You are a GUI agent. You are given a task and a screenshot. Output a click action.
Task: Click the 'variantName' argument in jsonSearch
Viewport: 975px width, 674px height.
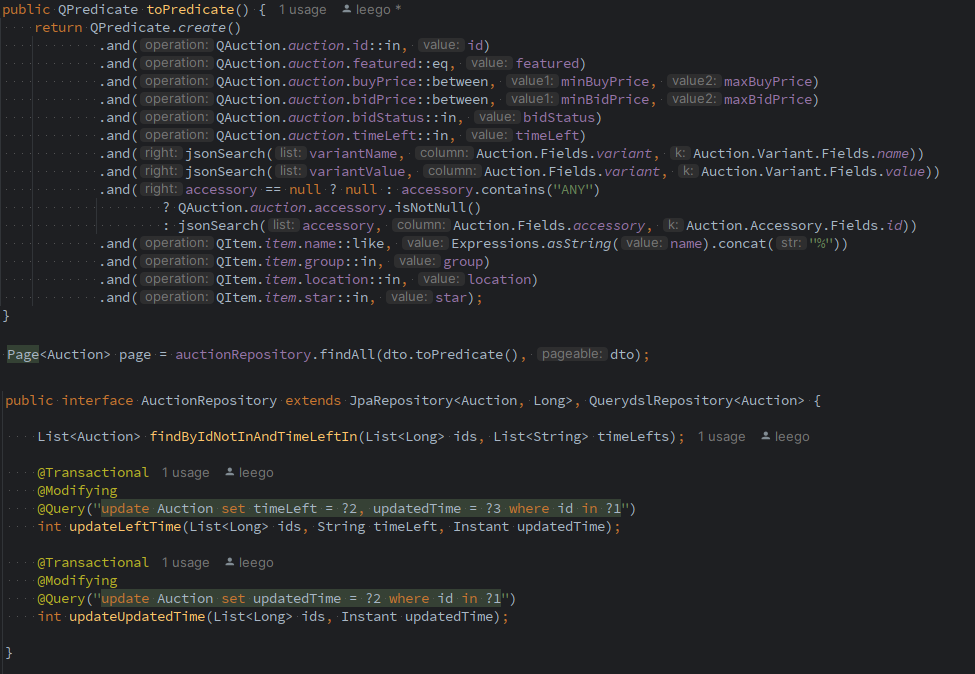click(353, 154)
